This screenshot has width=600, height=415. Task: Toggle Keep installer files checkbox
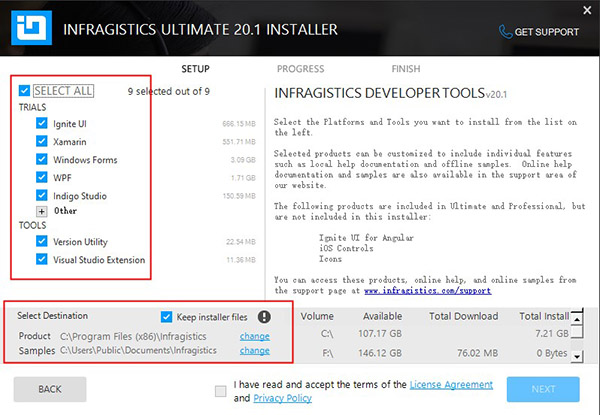[166, 317]
